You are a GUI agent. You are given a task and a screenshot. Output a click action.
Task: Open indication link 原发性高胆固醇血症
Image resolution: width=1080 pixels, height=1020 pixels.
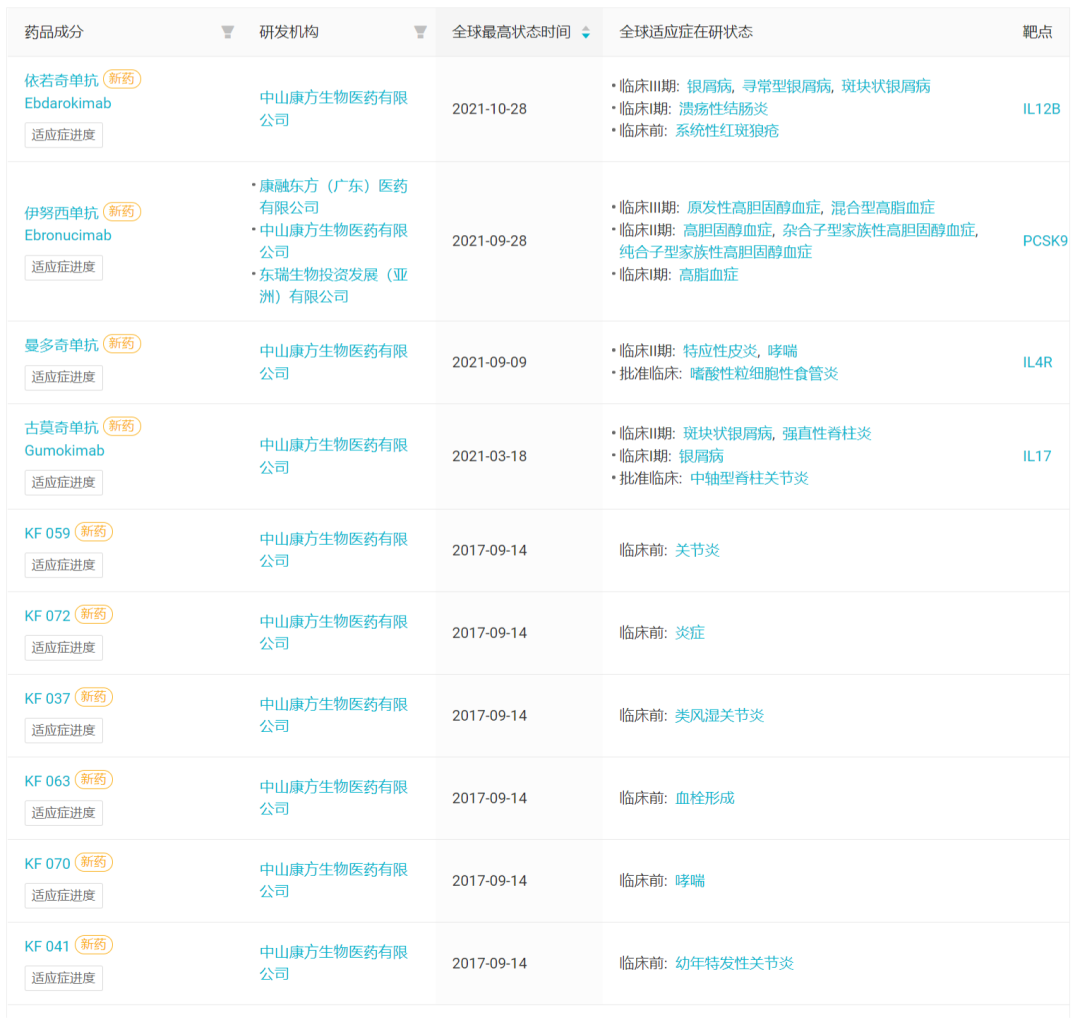pyautogui.click(x=754, y=207)
